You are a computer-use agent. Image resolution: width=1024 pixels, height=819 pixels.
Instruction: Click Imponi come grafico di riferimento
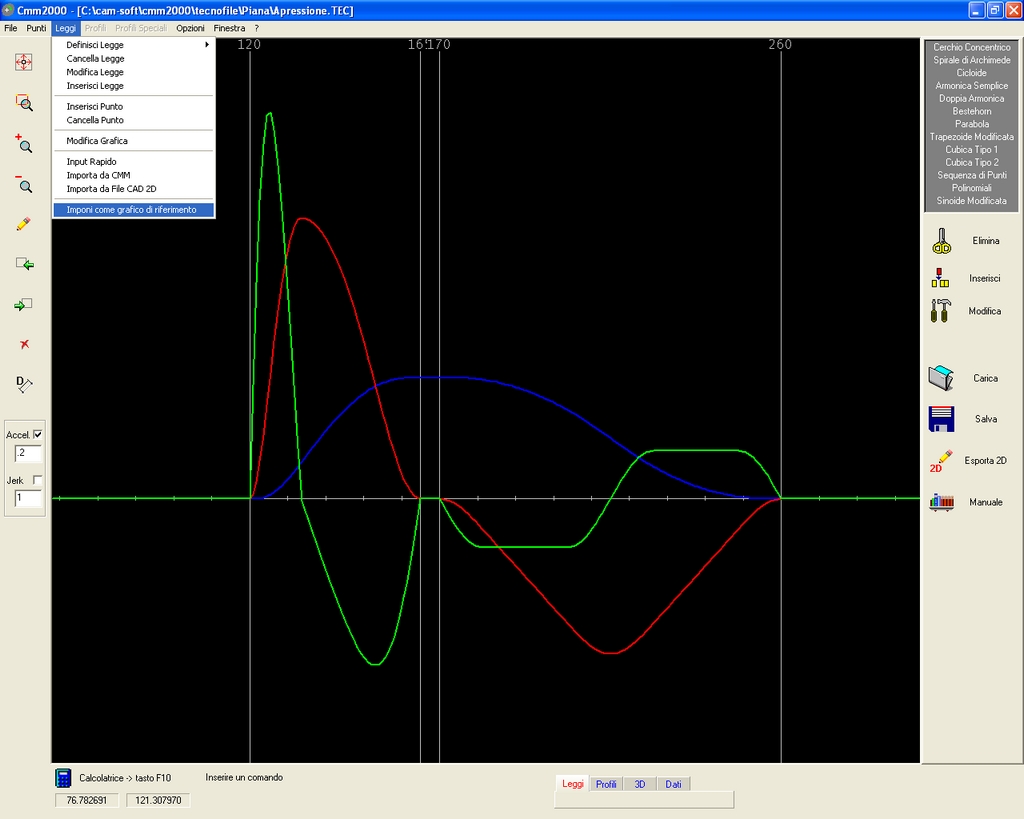pyautogui.click(x=134, y=210)
